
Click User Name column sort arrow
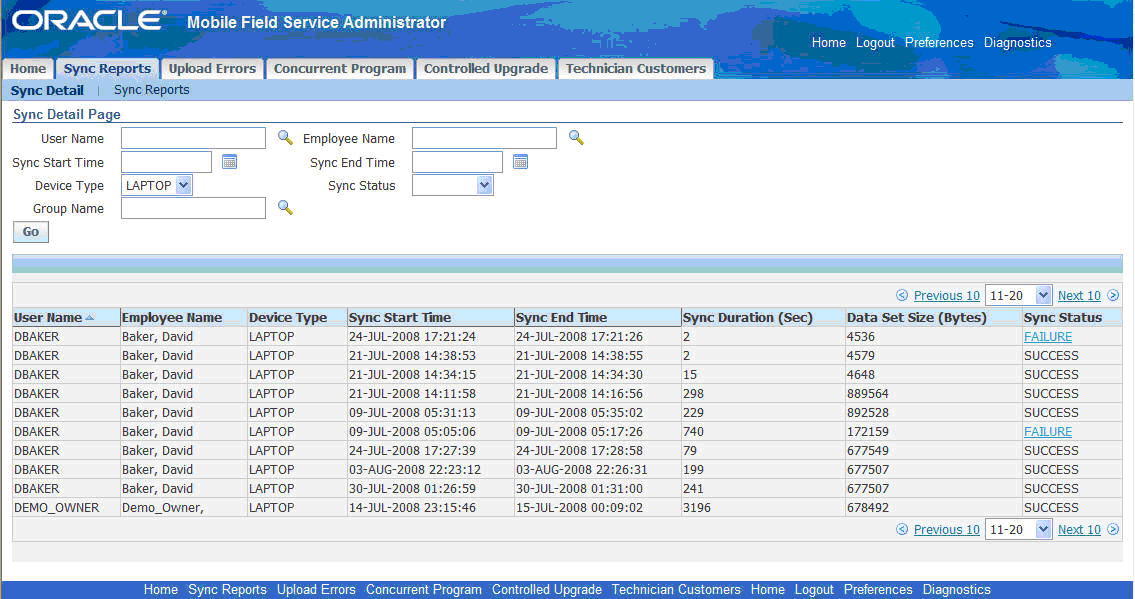[90, 318]
